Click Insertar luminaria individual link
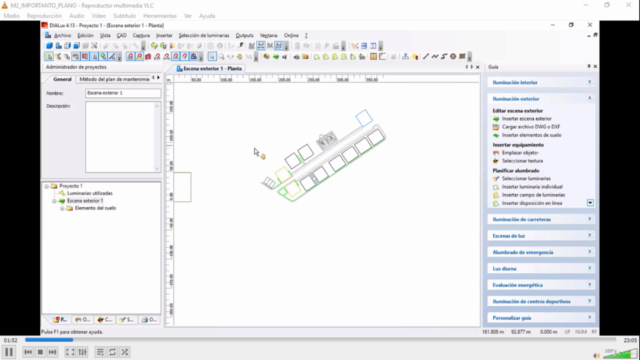 pos(532,187)
